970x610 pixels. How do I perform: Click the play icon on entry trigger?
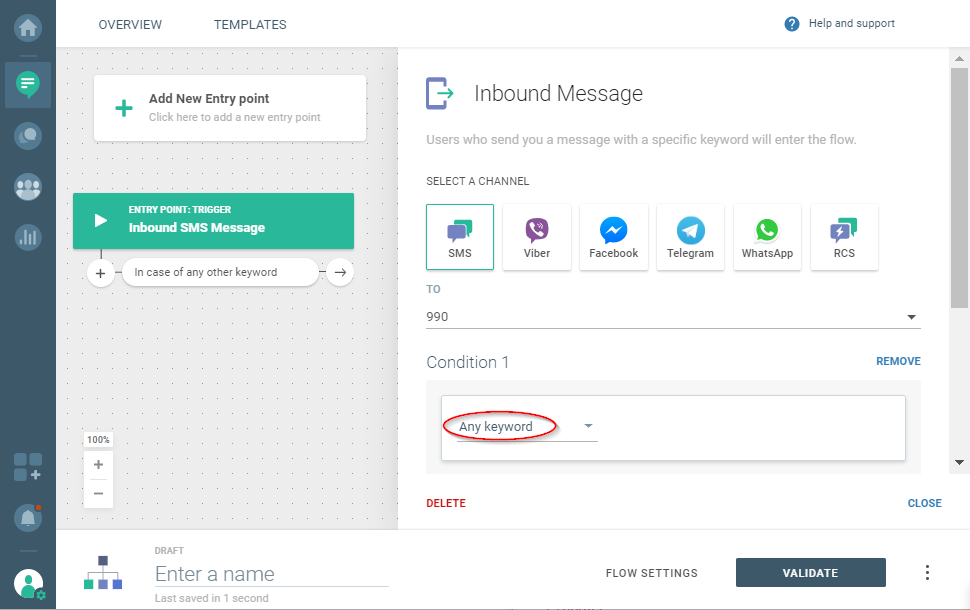[x=100, y=221]
